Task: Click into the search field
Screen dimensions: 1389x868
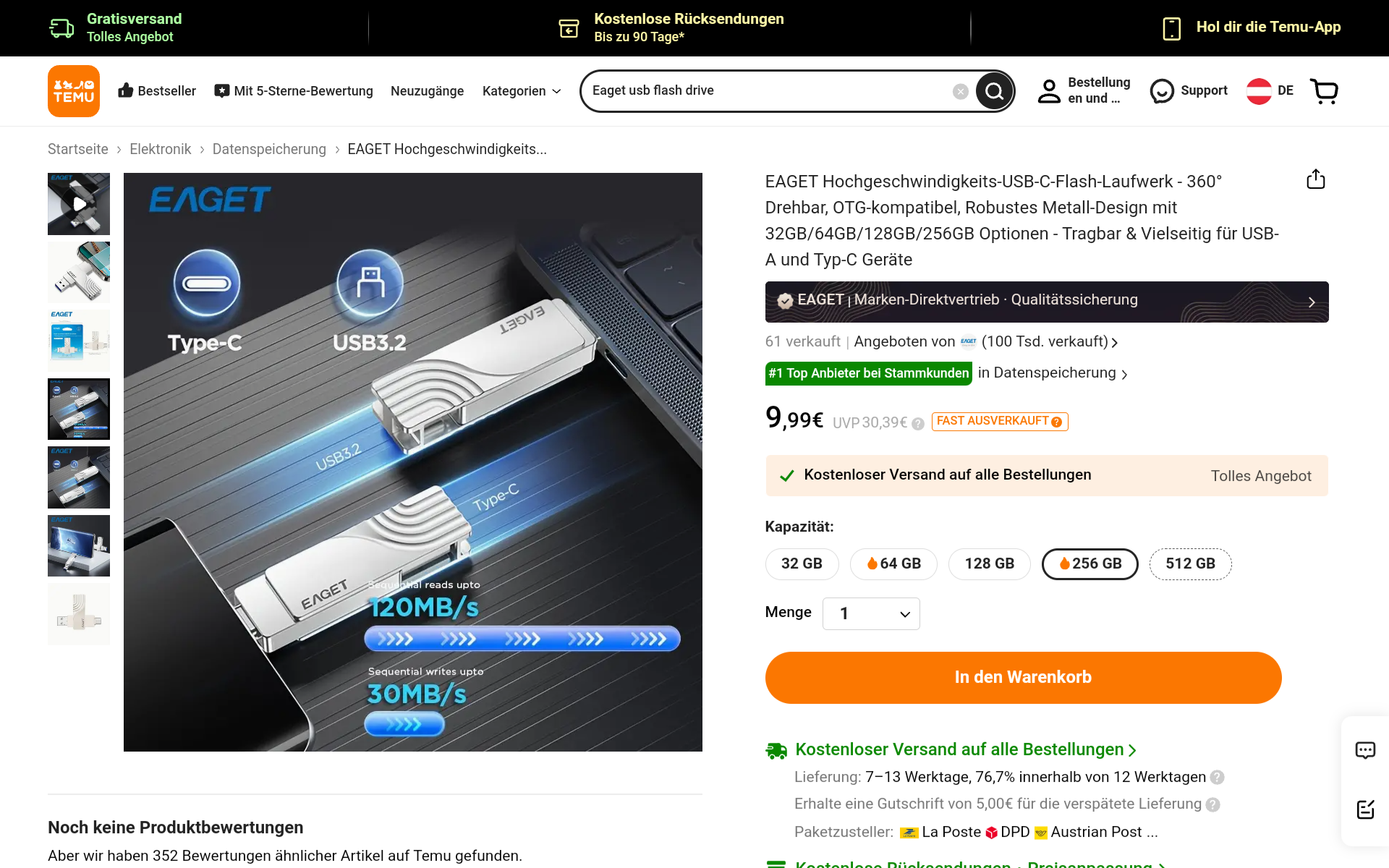Action: 767,91
